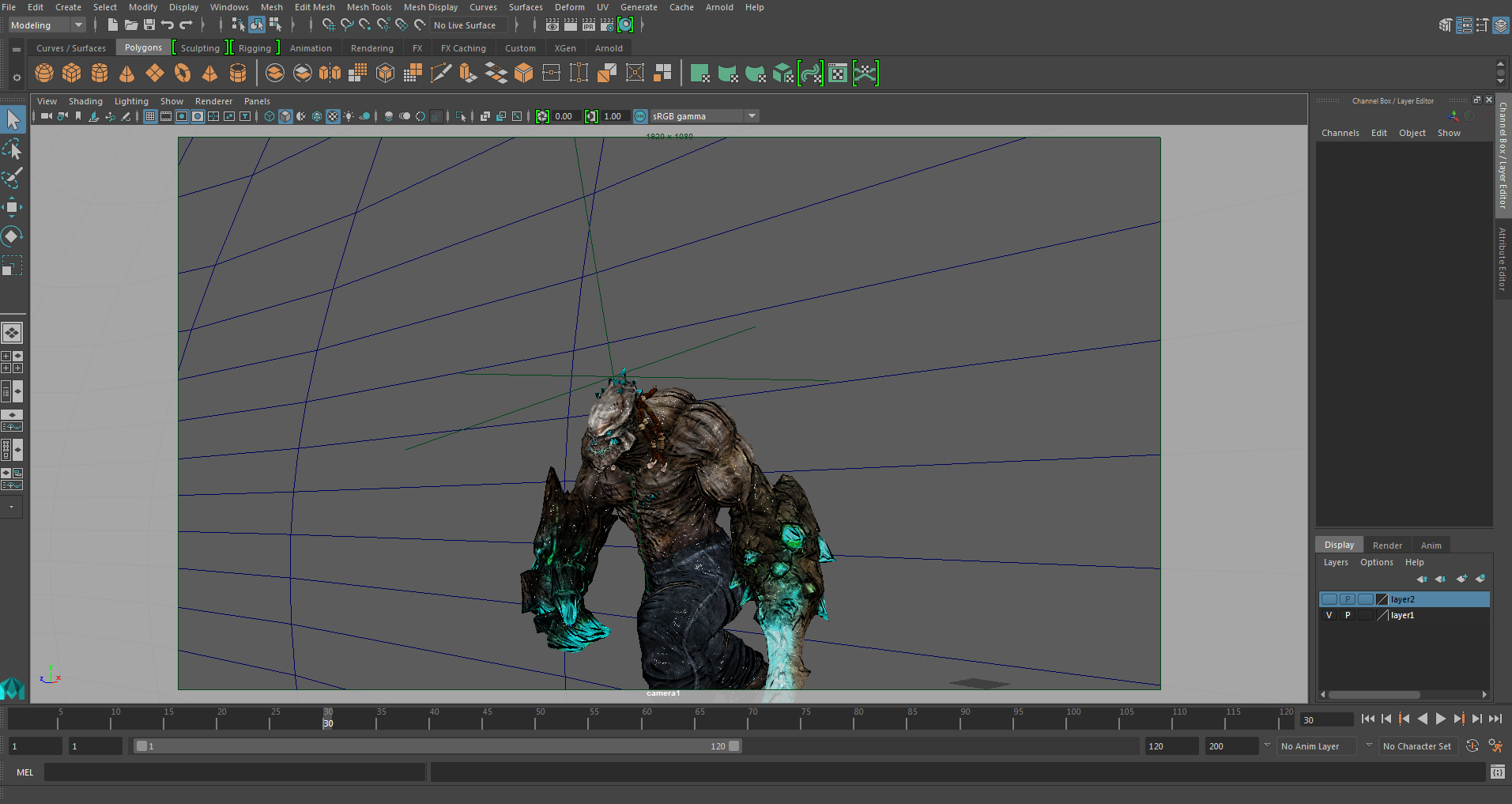
Task: Click create layer from selected icon
Action: [x=1480, y=579]
